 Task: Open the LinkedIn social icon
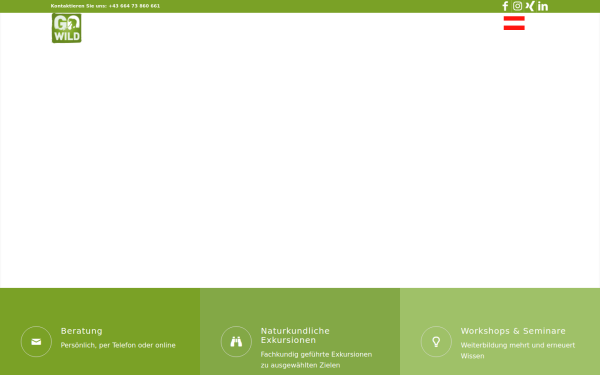pyautogui.click(x=543, y=6)
